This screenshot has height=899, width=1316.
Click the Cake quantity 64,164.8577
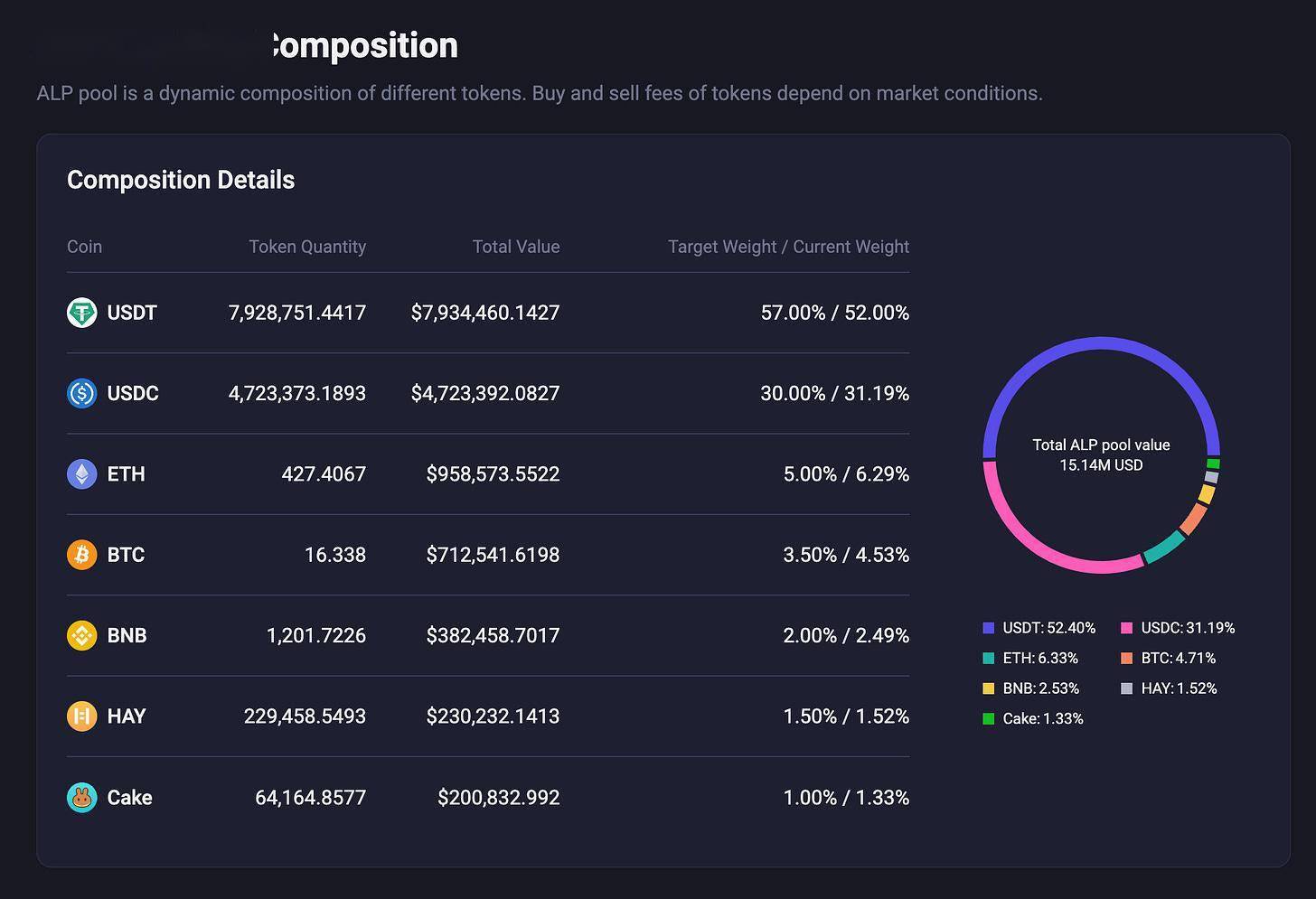point(311,797)
